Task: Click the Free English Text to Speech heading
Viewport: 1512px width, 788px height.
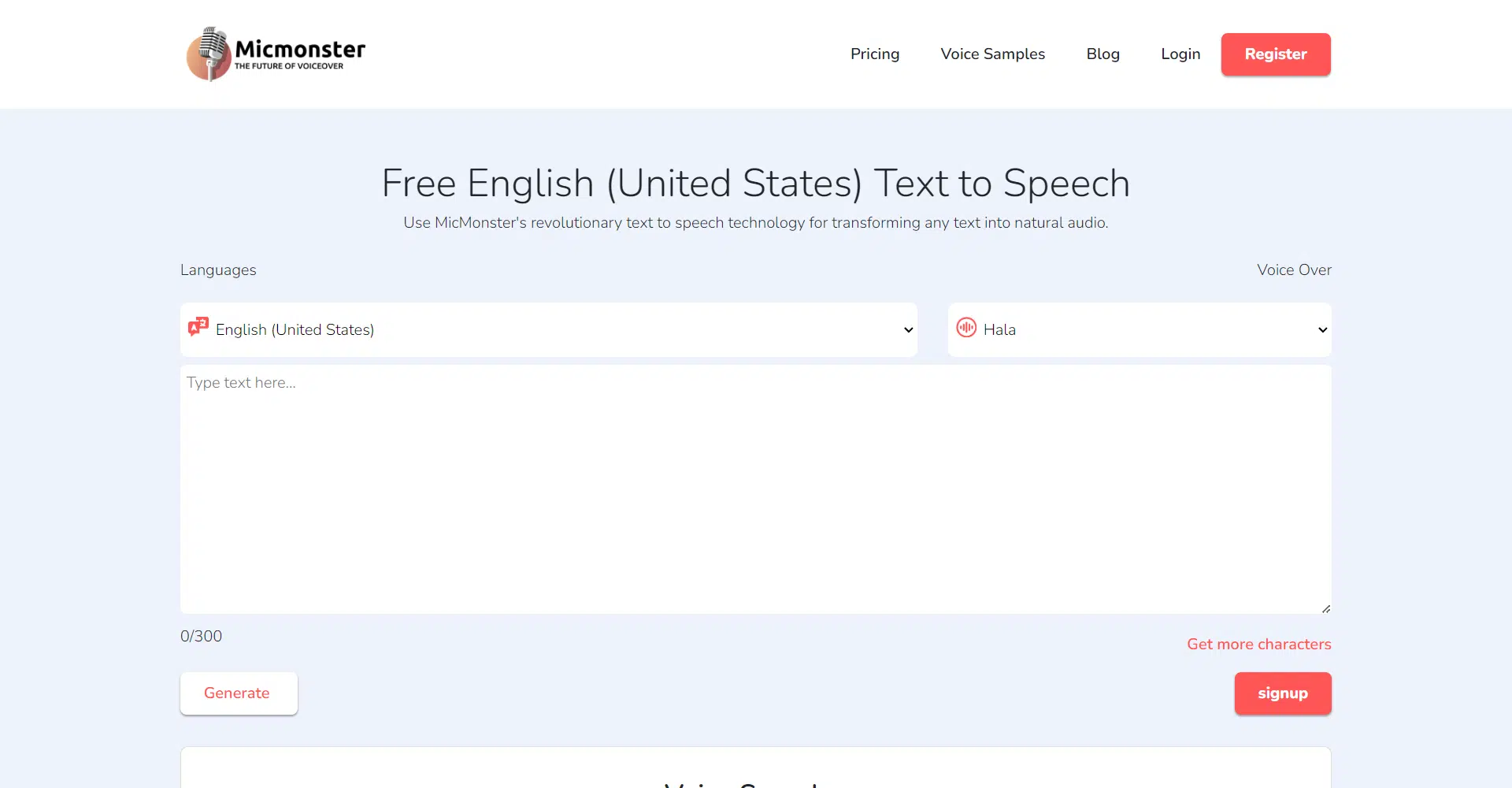Action: click(x=755, y=183)
